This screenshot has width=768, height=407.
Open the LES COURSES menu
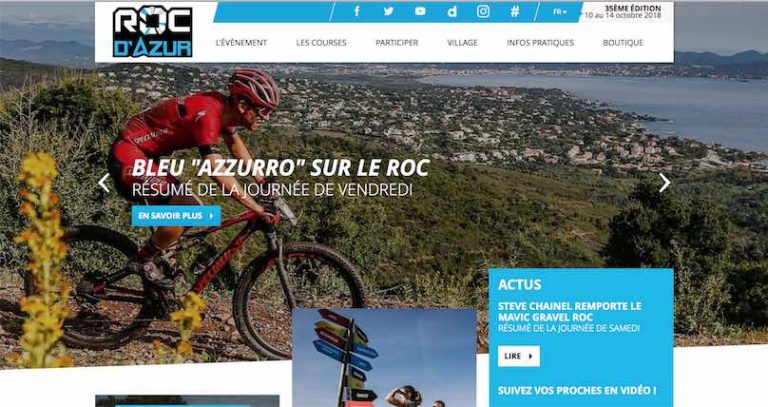click(x=321, y=43)
